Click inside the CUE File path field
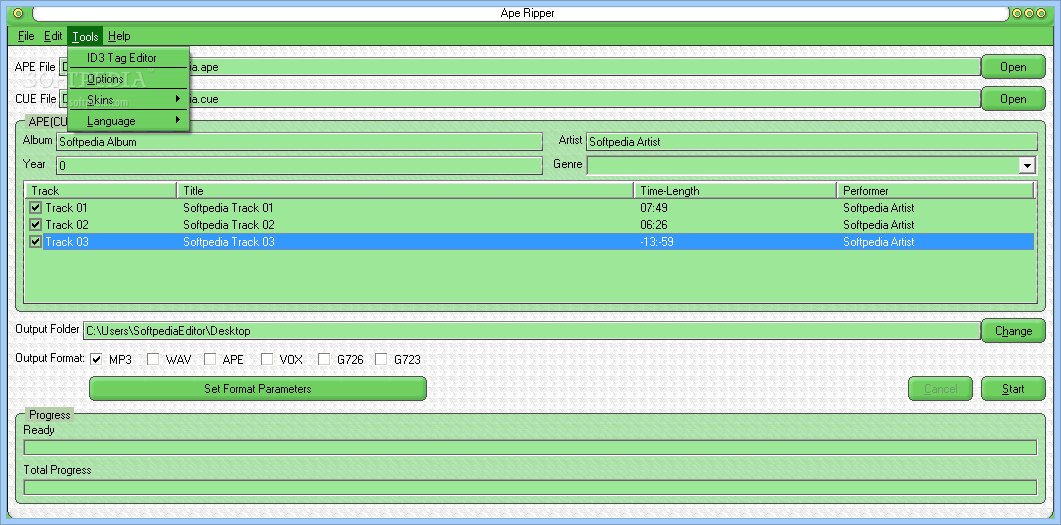Image resolution: width=1061 pixels, height=525 pixels. [519, 99]
